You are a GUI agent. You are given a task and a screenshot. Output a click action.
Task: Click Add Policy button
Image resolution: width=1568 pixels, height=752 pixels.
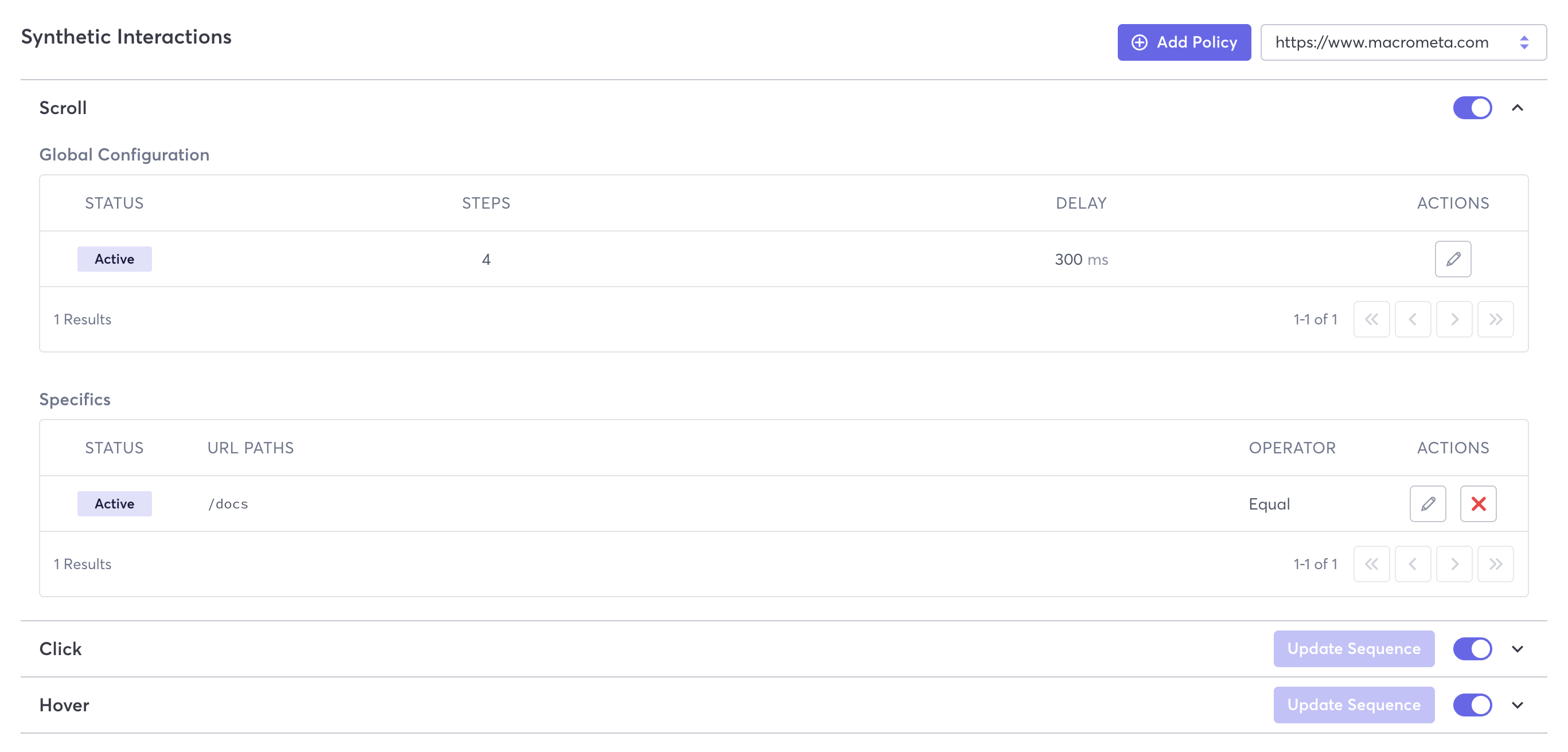[1184, 41]
